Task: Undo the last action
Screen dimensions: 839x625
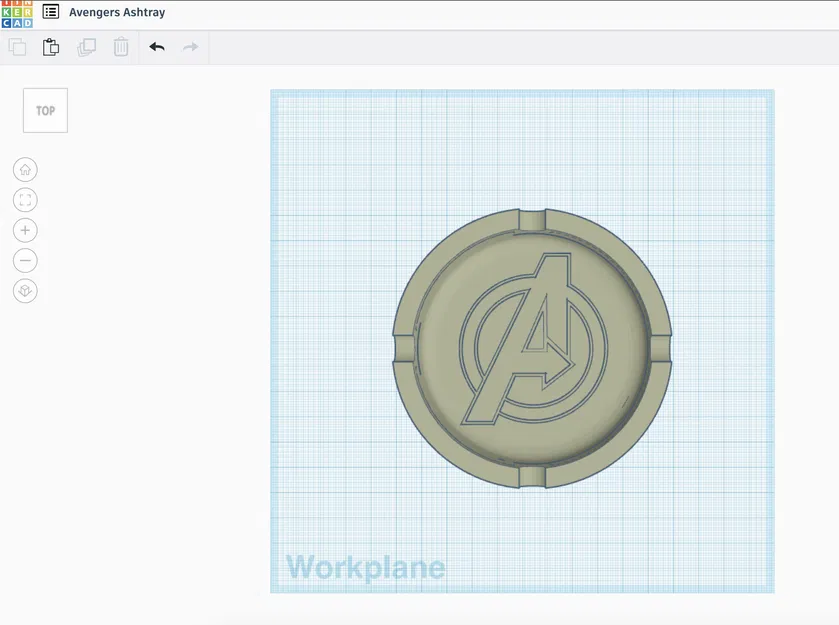Action: point(157,46)
